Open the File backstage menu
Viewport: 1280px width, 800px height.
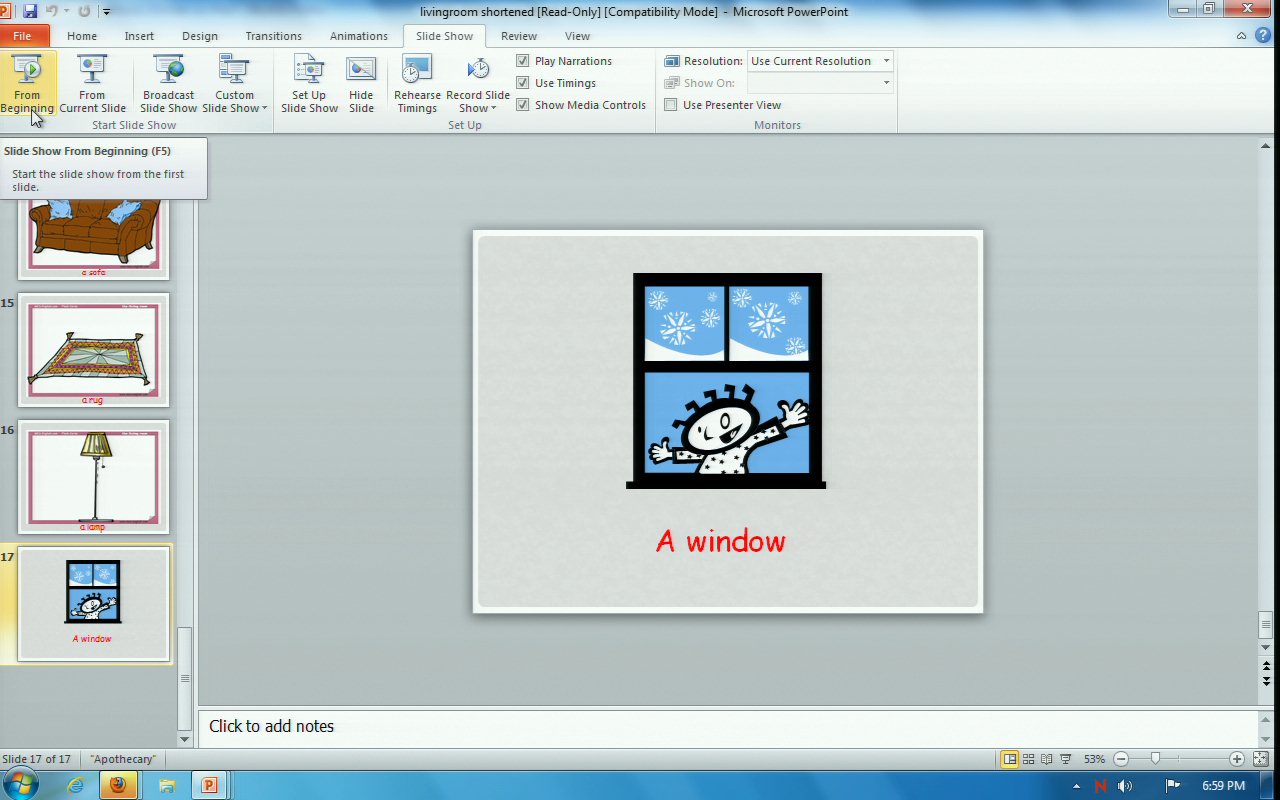pos(22,36)
